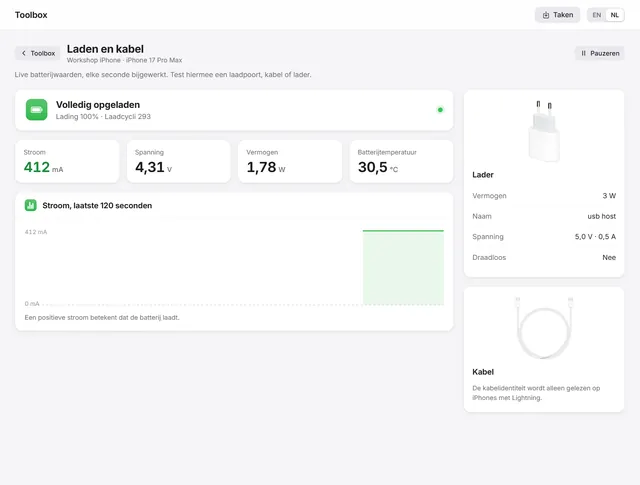This screenshot has height=485, width=640.
Task: Click the green current graph area
Action: [x=403, y=267]
